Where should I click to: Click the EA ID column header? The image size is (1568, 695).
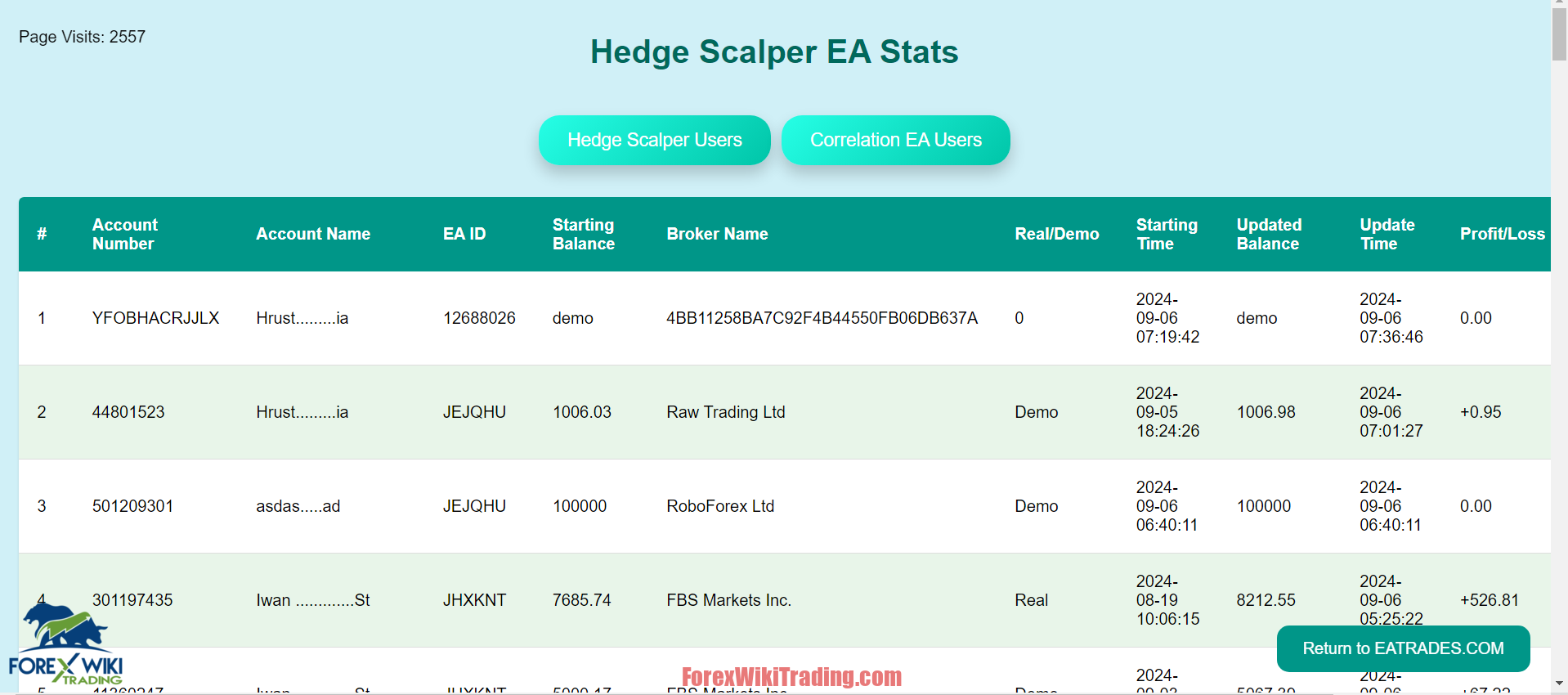(x=464, y=234)
